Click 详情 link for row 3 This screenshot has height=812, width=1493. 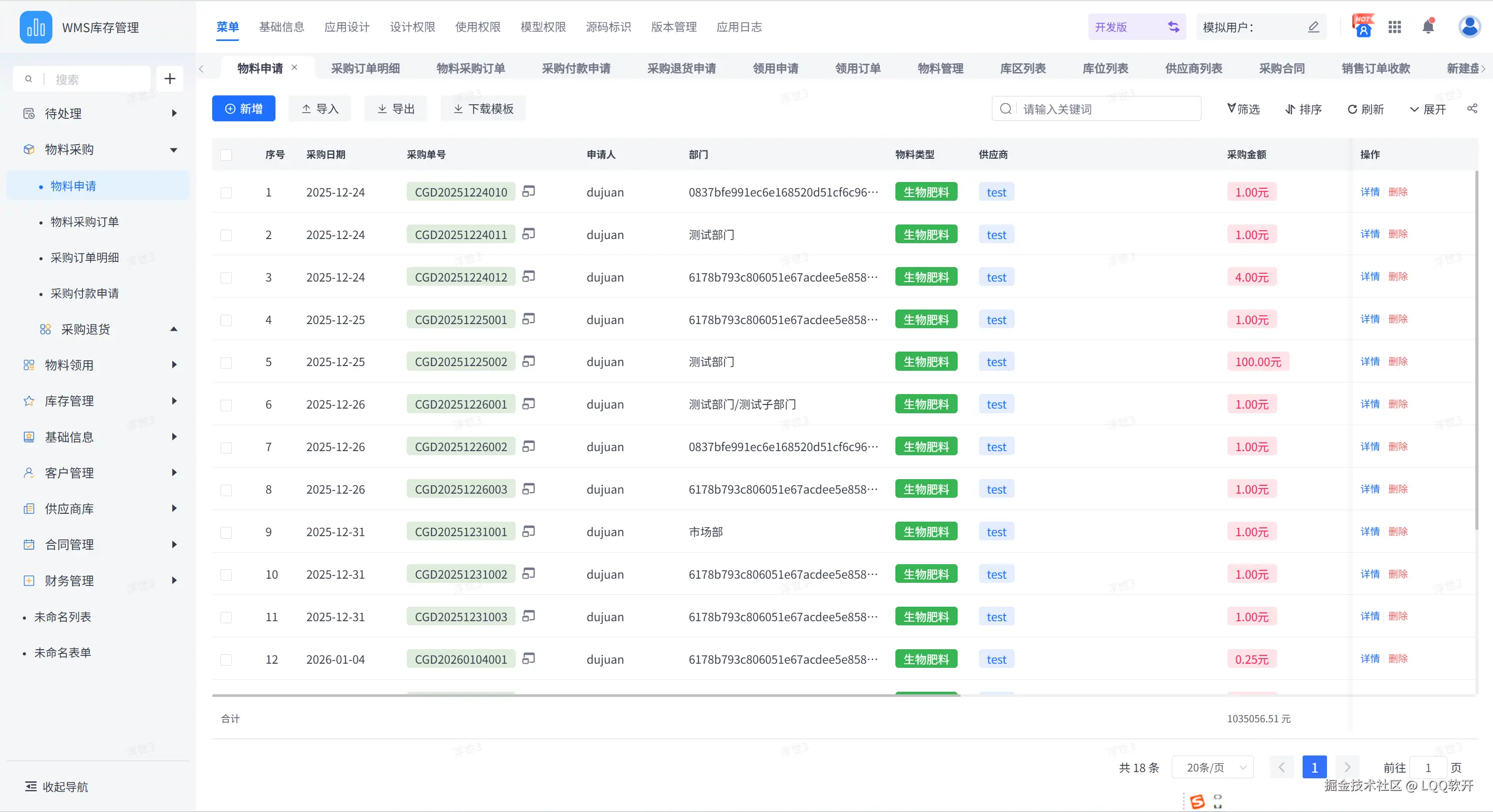[1370, 277]
